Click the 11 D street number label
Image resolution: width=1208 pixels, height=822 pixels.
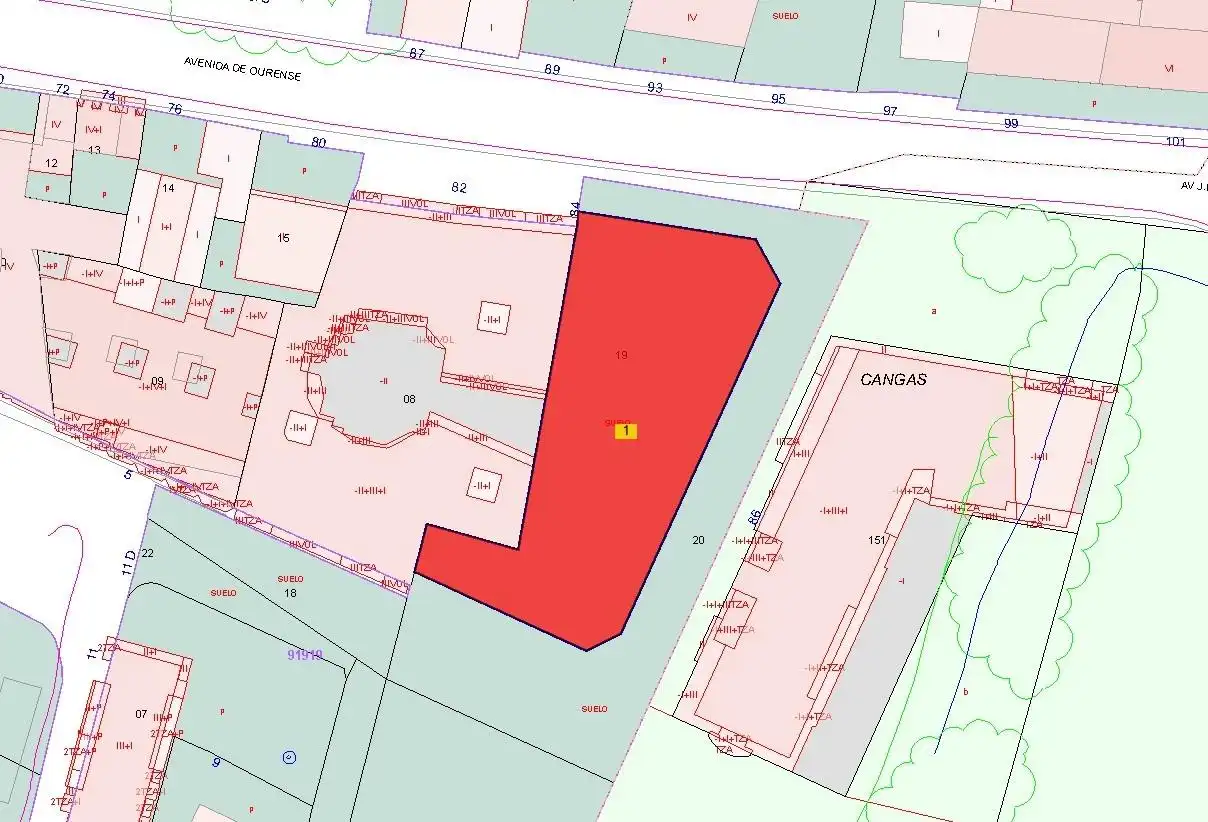tap(128, 562)
